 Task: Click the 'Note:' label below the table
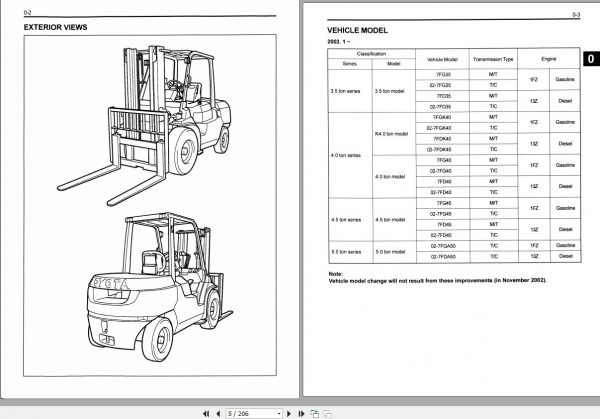336,274
